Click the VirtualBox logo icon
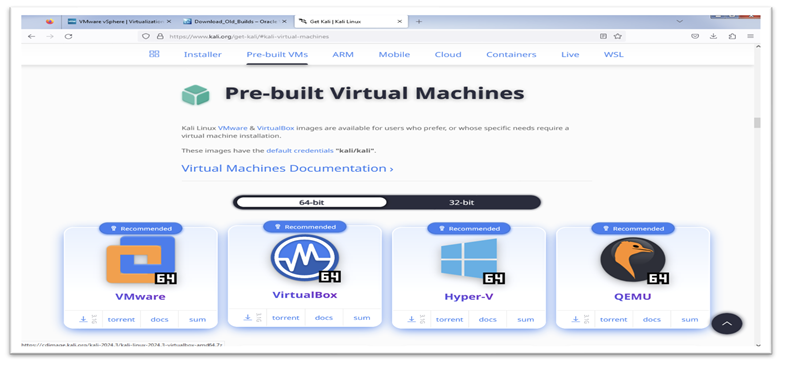This screenshot has width=798, height=368. [x=305, y=258]
